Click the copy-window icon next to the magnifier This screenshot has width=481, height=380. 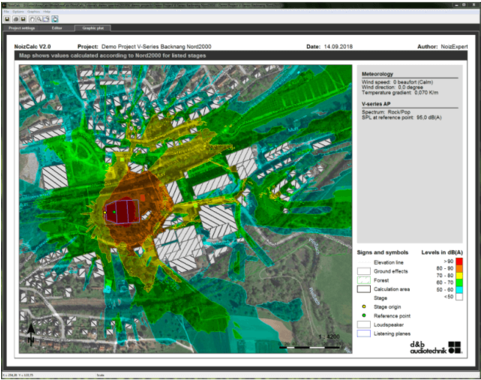coord(46,19)
